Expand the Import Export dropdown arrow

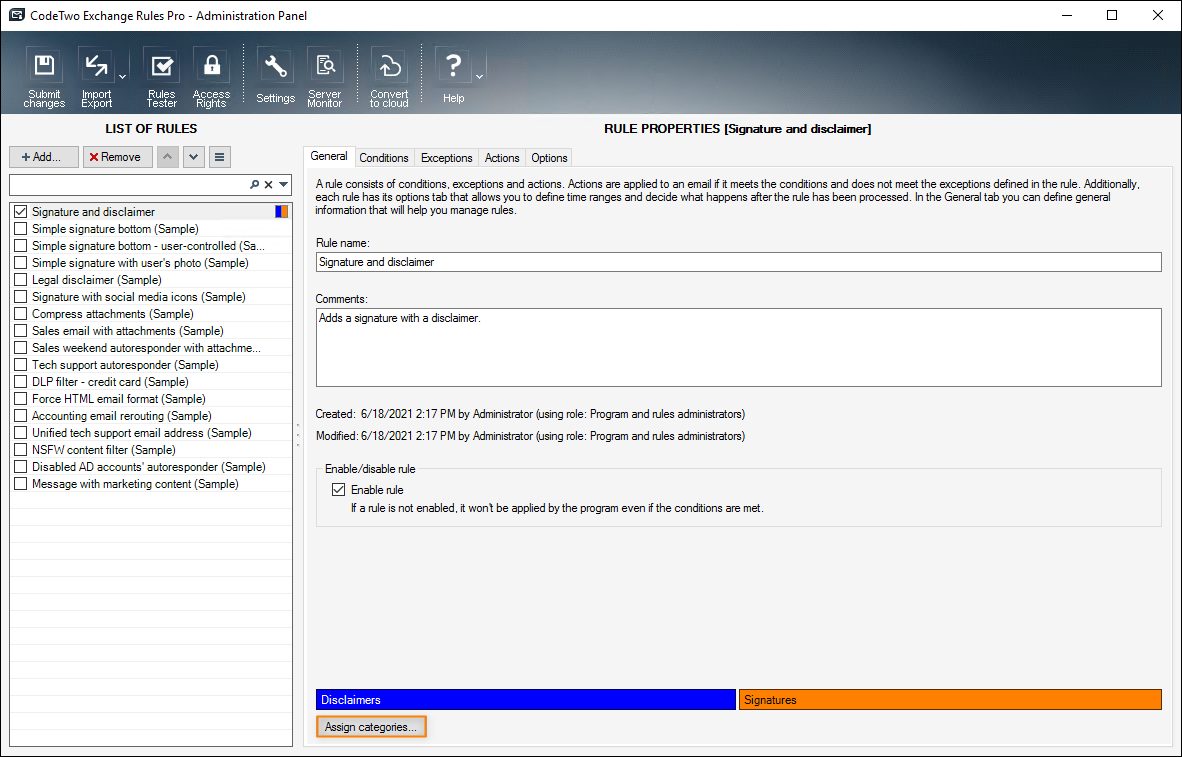pos(122,77)
